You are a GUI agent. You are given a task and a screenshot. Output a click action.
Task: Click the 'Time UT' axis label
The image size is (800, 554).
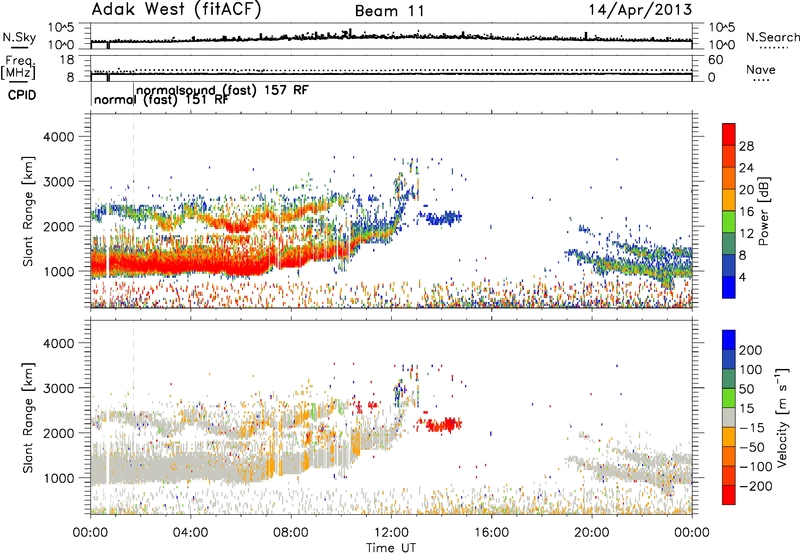[391, 548]
